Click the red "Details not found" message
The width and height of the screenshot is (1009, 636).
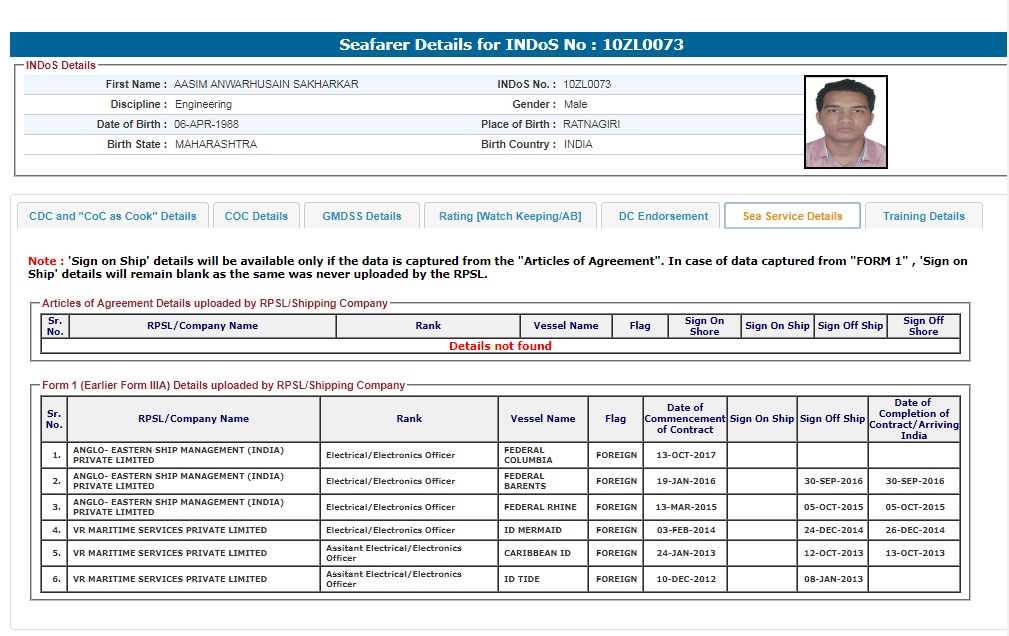click(x=500, y=346)
